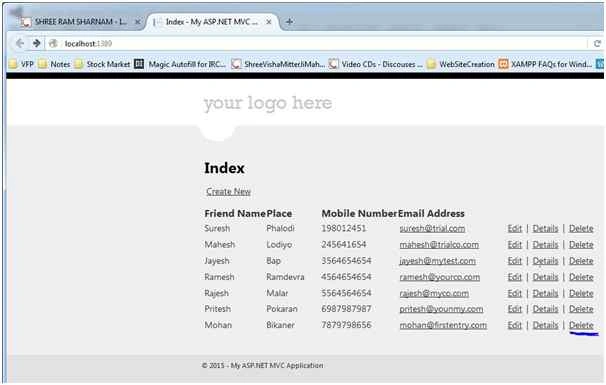Edit the Mohan row

514,325
